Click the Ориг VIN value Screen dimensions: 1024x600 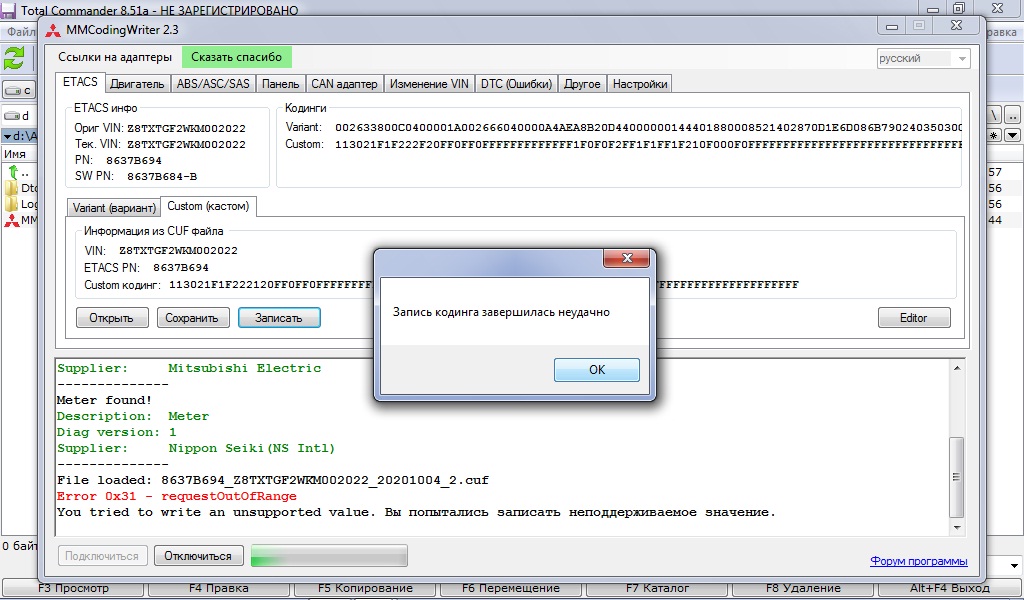pos(186,129)
